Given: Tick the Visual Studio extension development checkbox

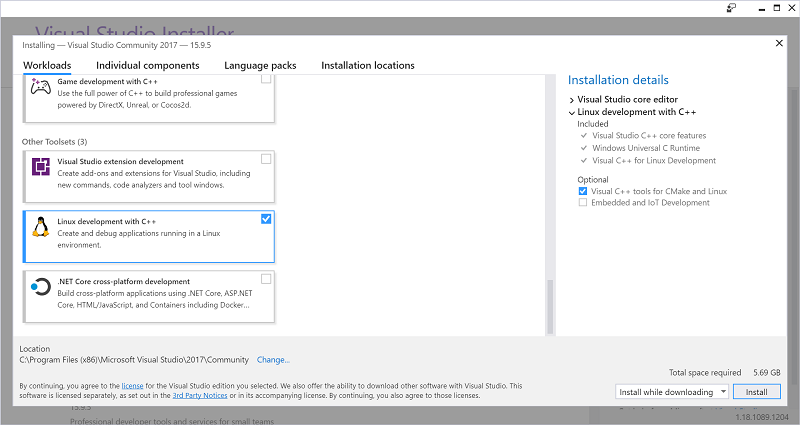Looking at the screenshot, I should coord(266,159).
